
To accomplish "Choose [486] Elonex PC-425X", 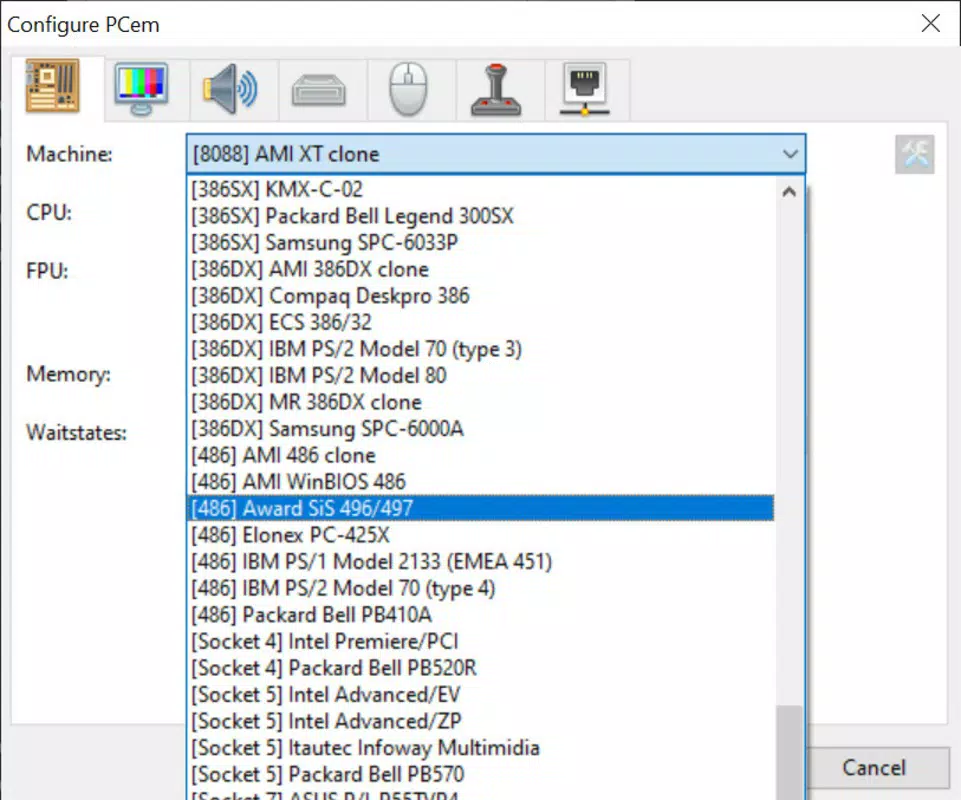I will click(480, 535).
